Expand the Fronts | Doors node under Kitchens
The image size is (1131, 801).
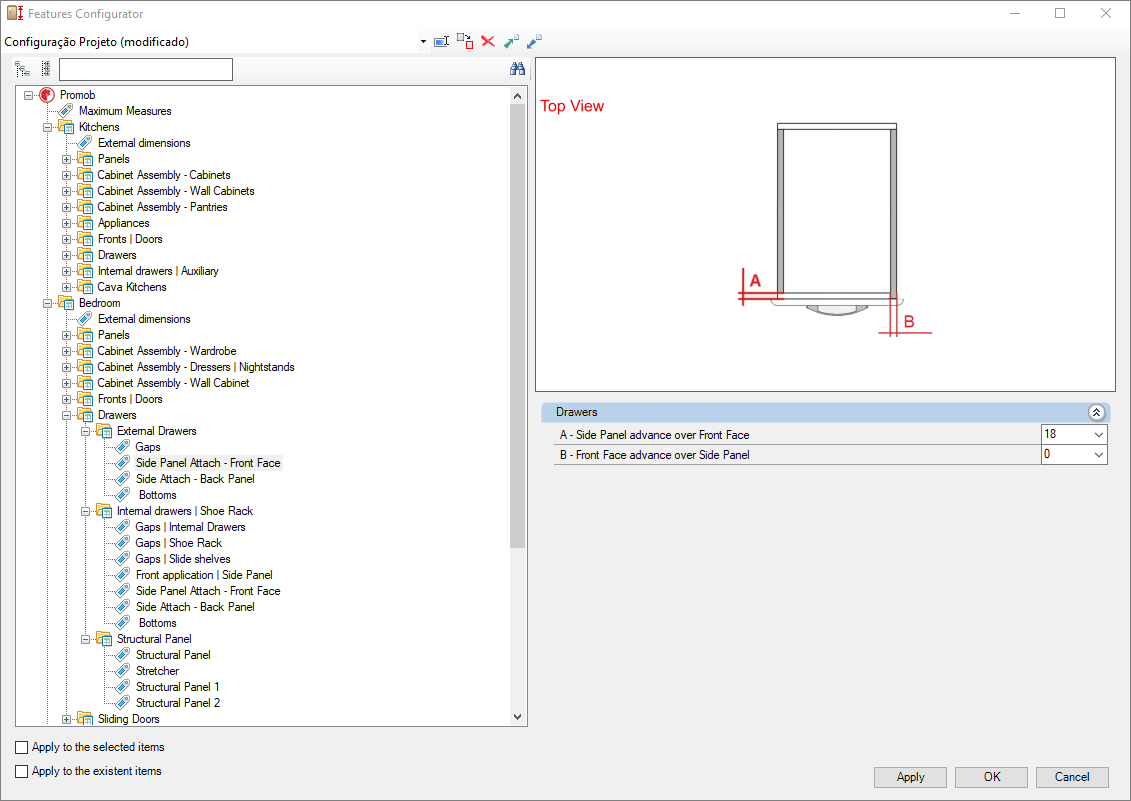pos(66,239)
